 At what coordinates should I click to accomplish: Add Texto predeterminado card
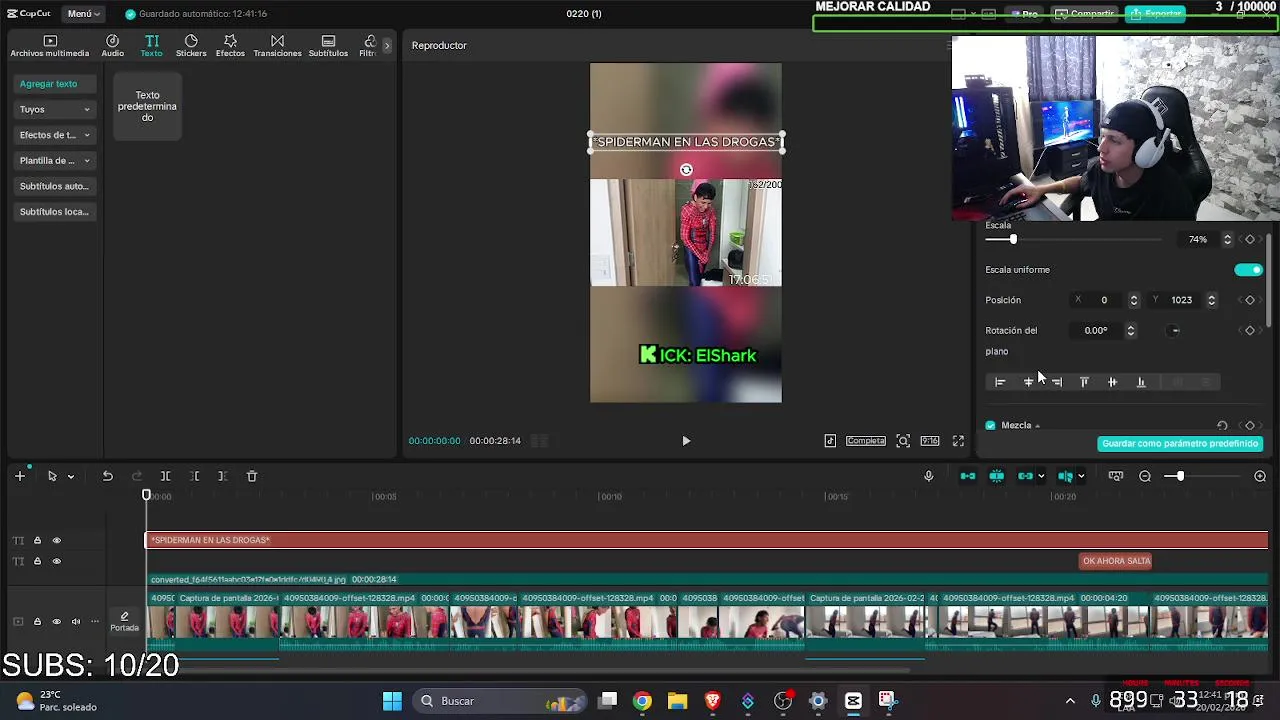click(x=147, y=106)
